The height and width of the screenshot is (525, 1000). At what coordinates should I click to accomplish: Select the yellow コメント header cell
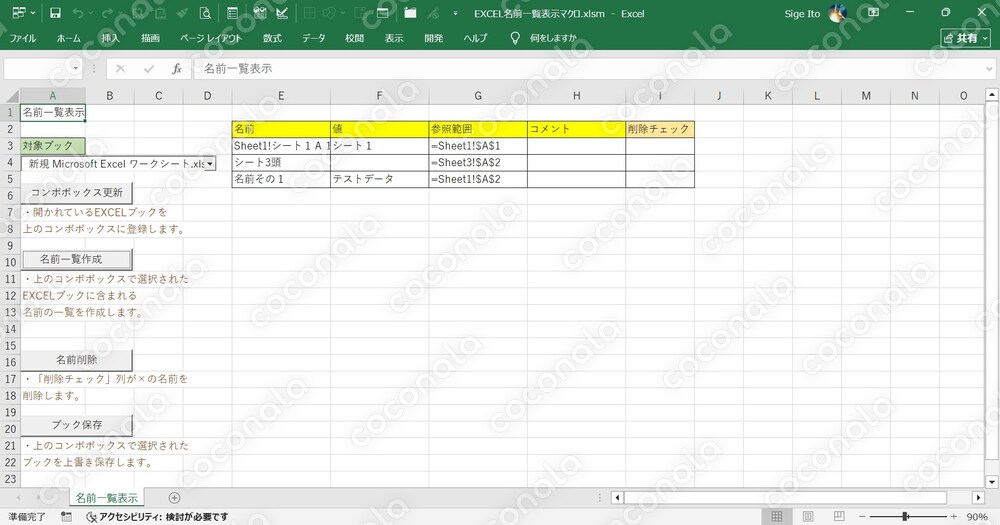tap(576, 129)
